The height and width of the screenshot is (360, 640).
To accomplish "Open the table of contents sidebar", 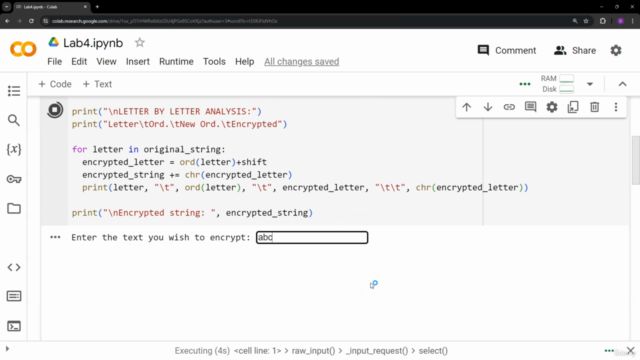I will click(x=14, y=91).
